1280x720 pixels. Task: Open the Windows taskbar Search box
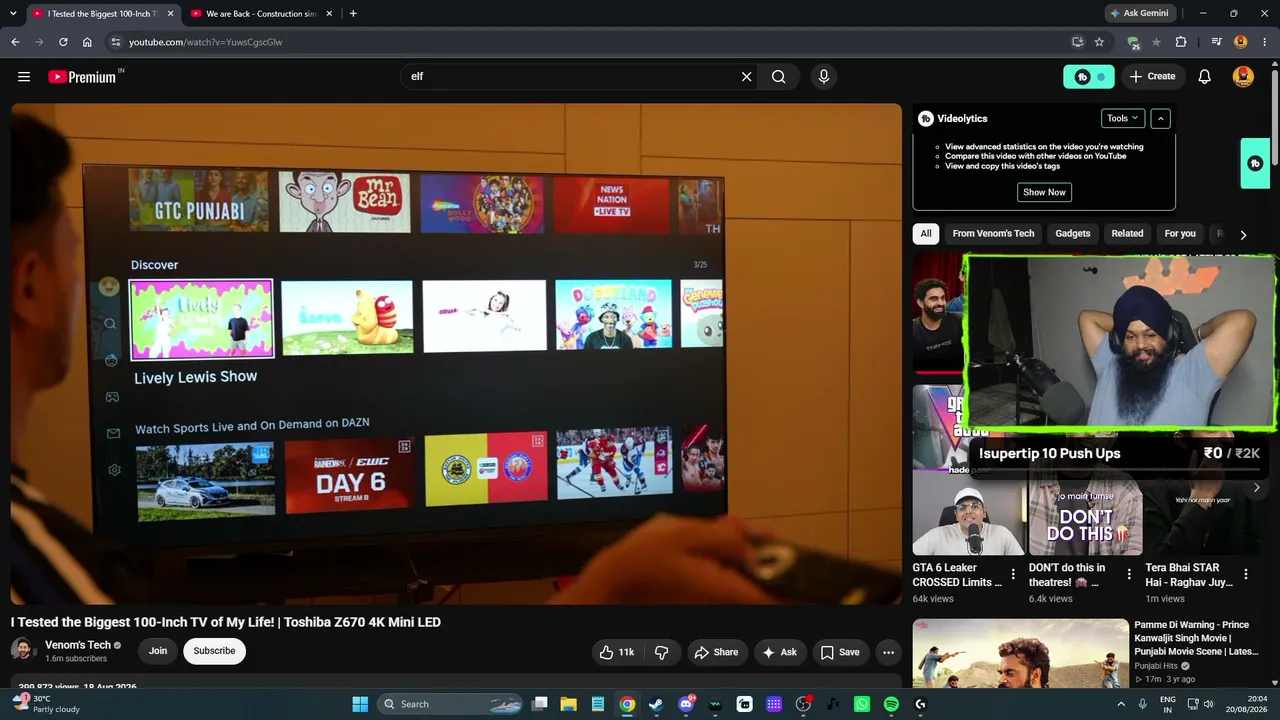(449, 704)
